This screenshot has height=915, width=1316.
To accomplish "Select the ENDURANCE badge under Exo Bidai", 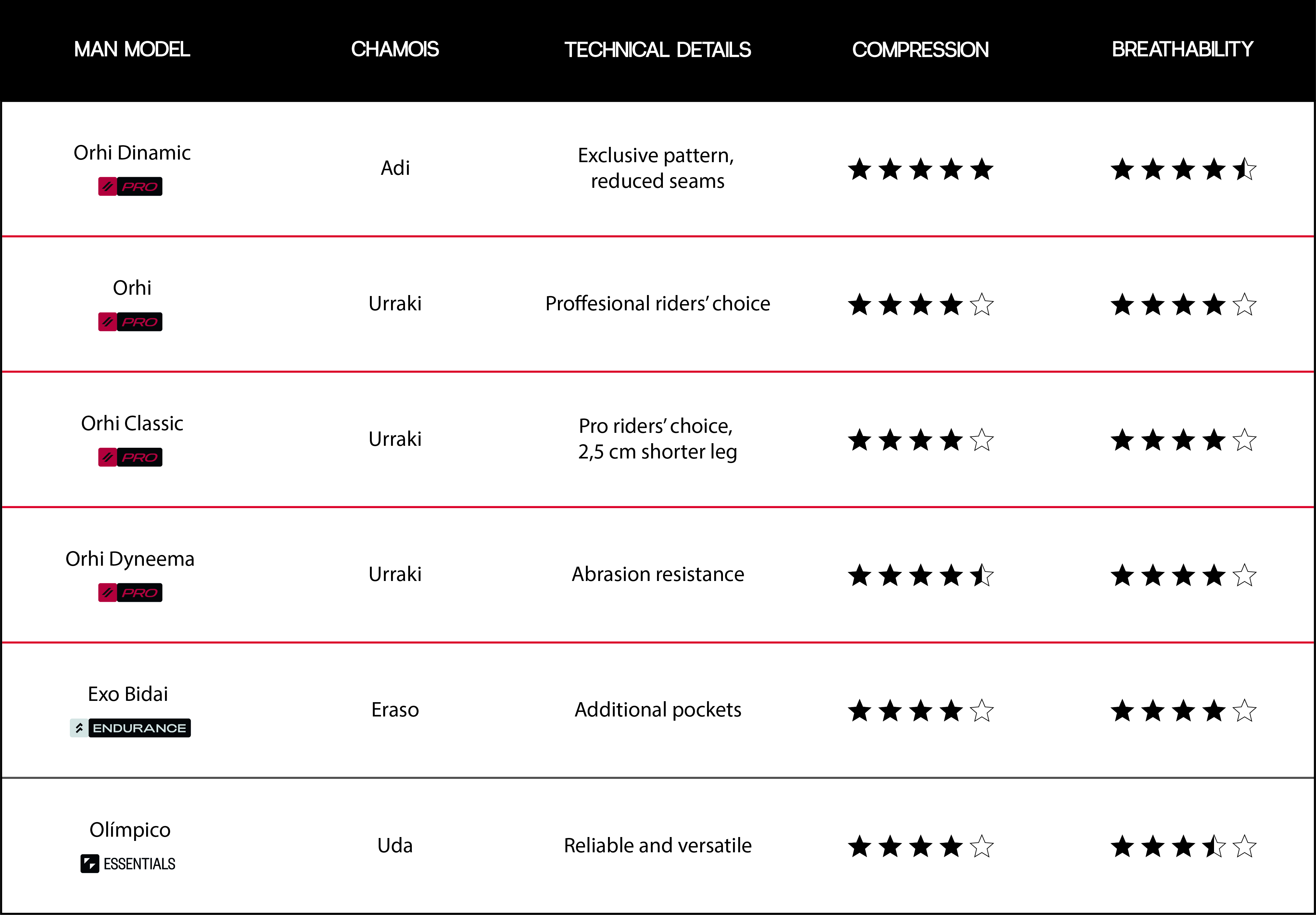I will coord(130,728).
